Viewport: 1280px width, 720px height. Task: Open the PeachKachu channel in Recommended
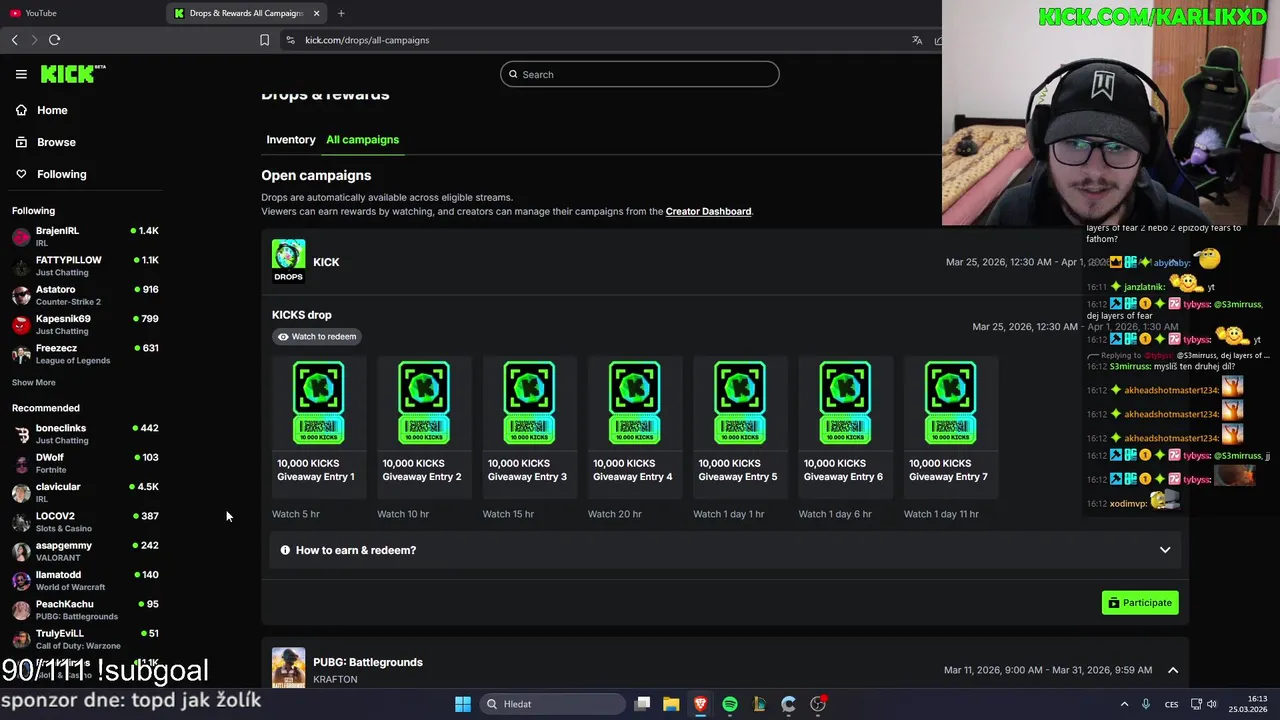click(x=85, y=610)
